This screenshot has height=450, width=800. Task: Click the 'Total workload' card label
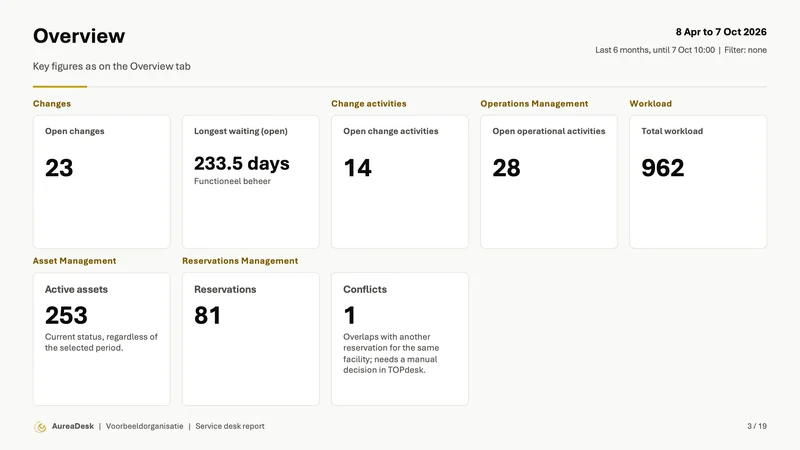click(672, 131)
